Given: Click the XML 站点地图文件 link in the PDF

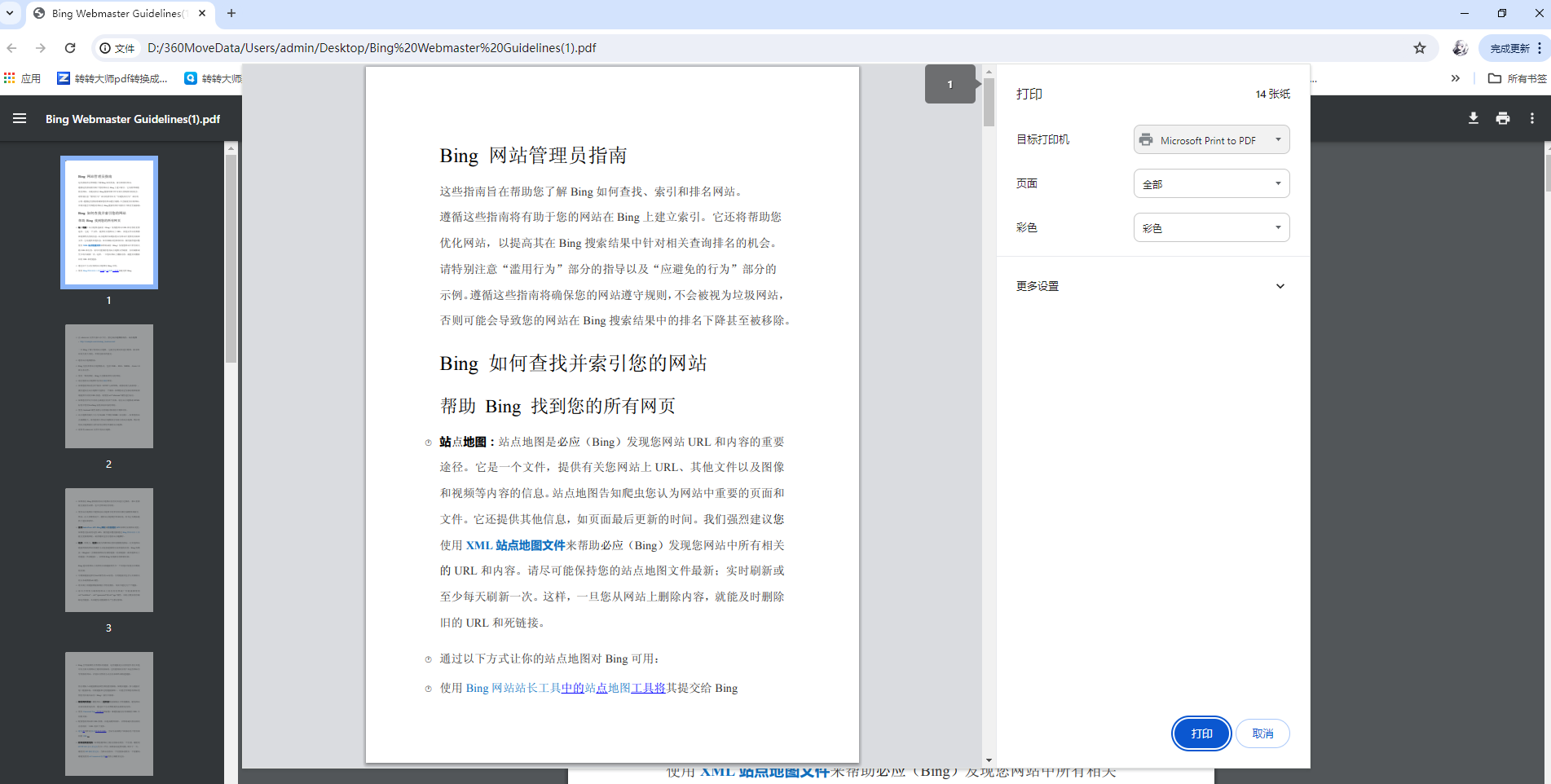Looking at the screenshot, I should 515,544.
